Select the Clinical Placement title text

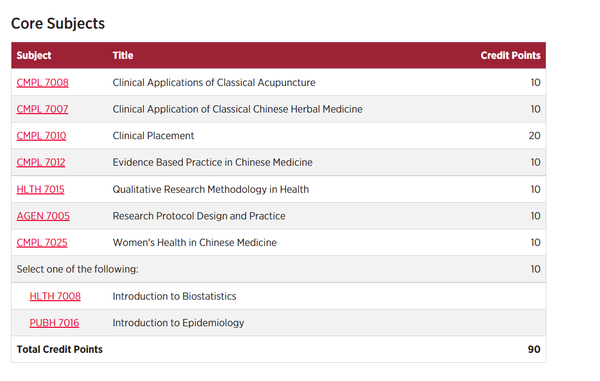pos(153,136)
